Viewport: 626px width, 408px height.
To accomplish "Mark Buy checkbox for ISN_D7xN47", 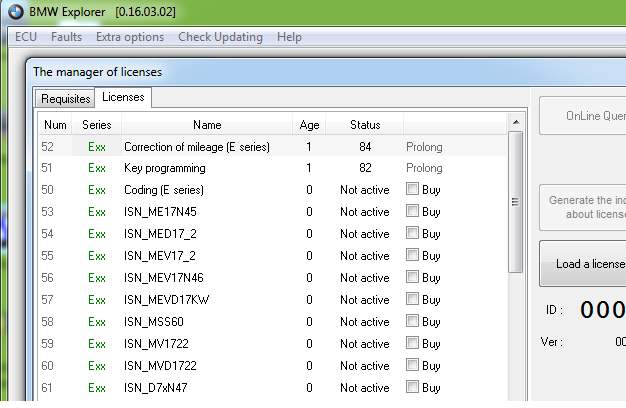I will tap(412, 386).
